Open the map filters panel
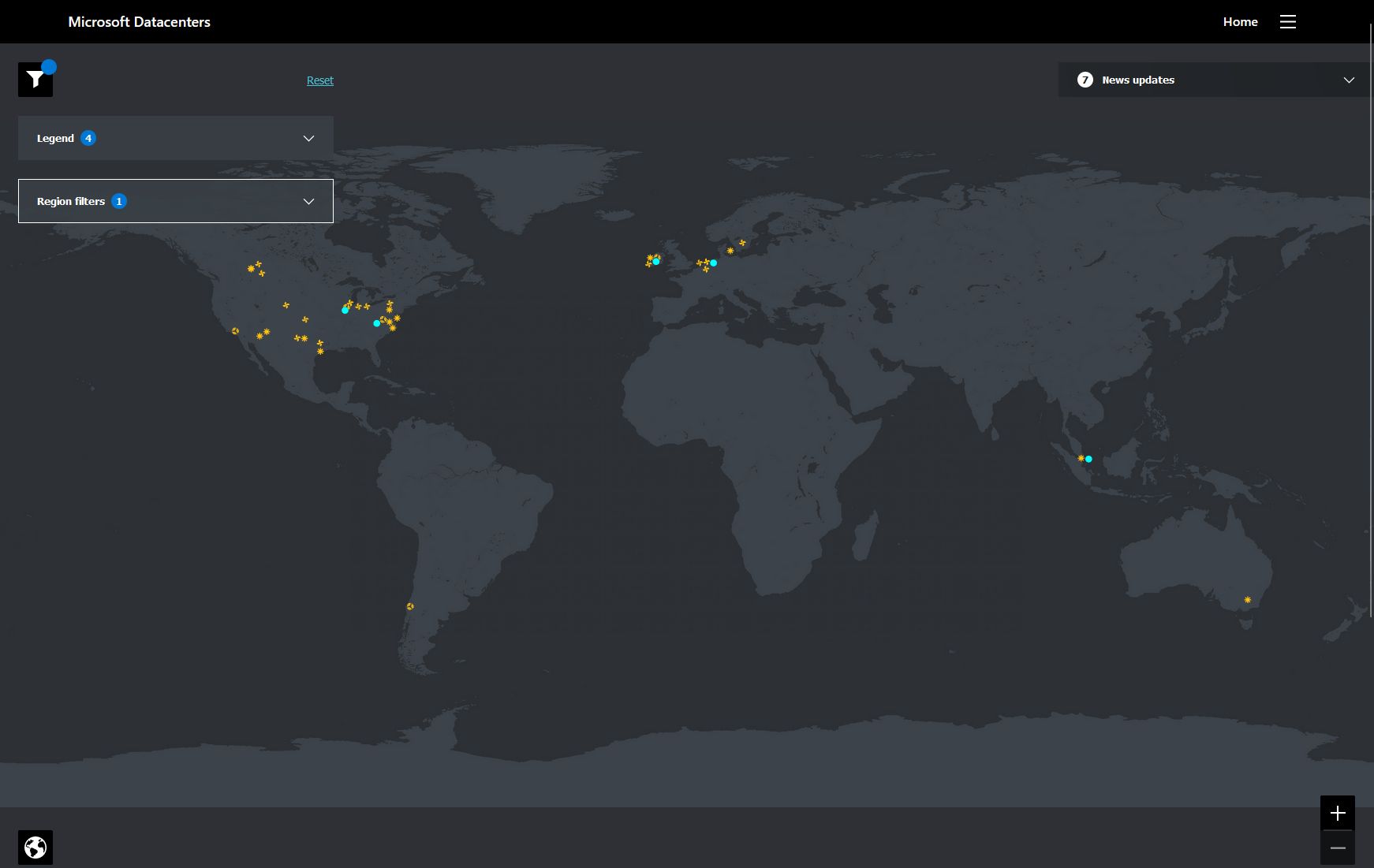The height and width of the screenshot is (868, 1374). click(x=35, y=79)
